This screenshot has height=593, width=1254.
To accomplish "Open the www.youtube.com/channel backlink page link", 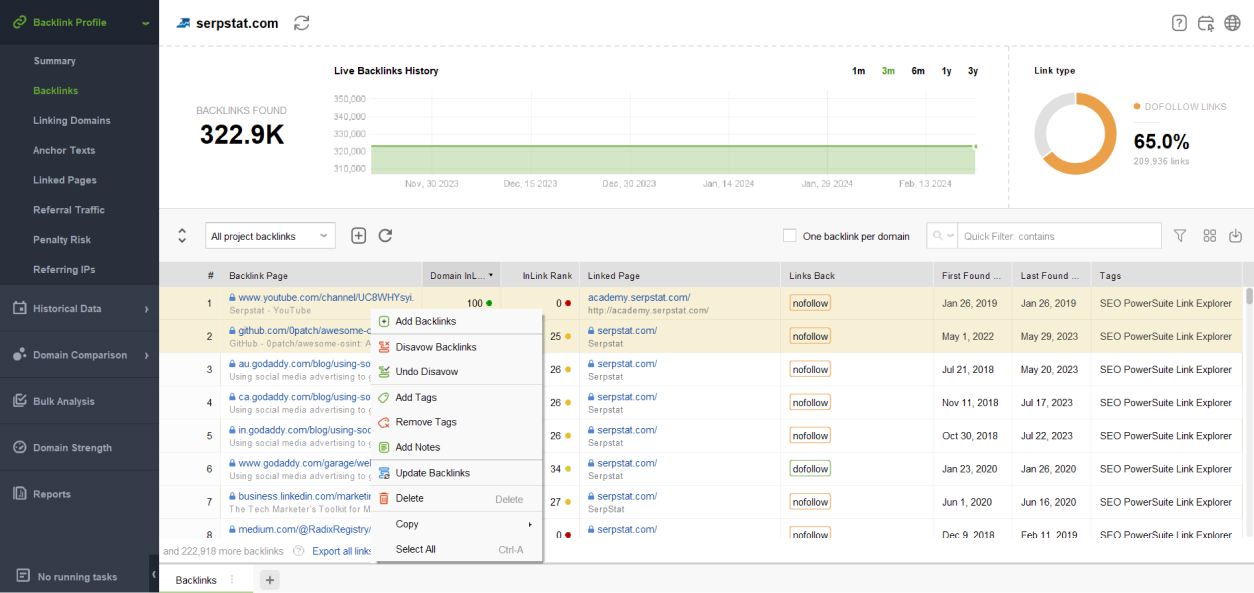I will (x=326, y=298).
